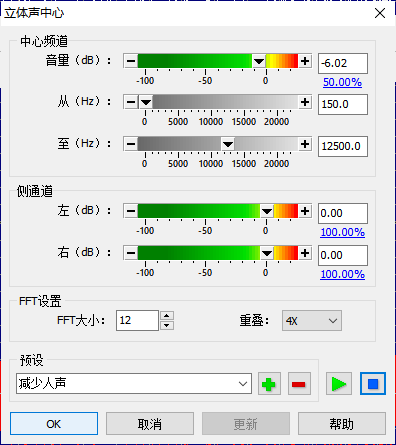Open 帮助 for this dialog
The width and height of the screenshot is (396, 445).
click(342, 424)
